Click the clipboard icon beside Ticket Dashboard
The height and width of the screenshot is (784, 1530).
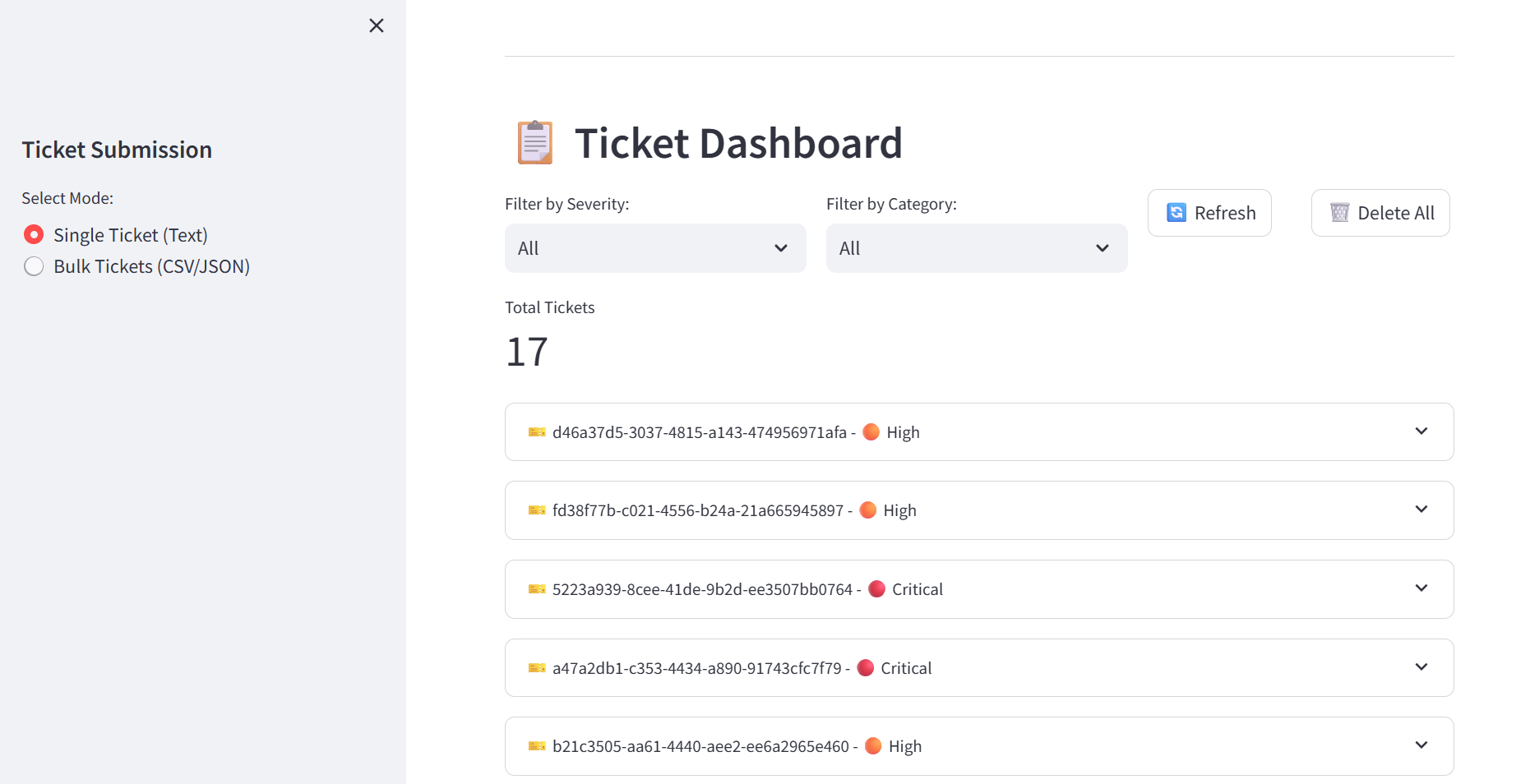coord(535,143)
